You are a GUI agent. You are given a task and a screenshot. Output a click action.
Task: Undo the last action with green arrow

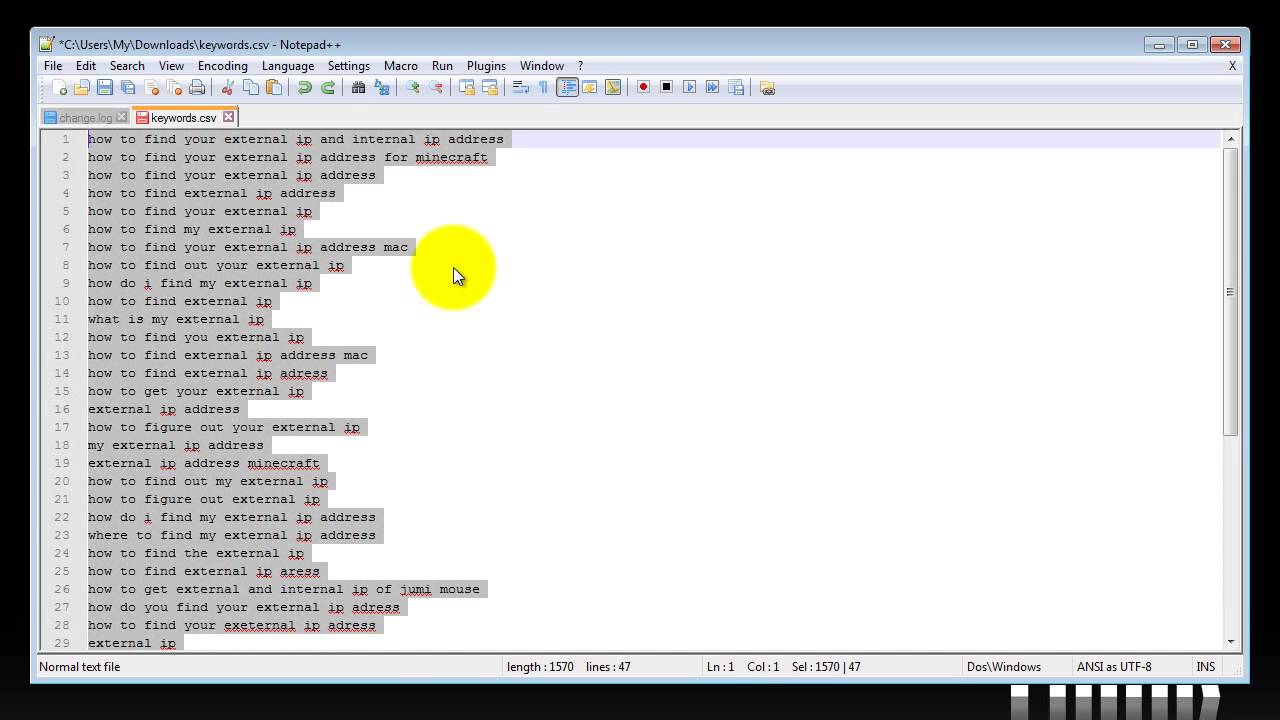305,88
